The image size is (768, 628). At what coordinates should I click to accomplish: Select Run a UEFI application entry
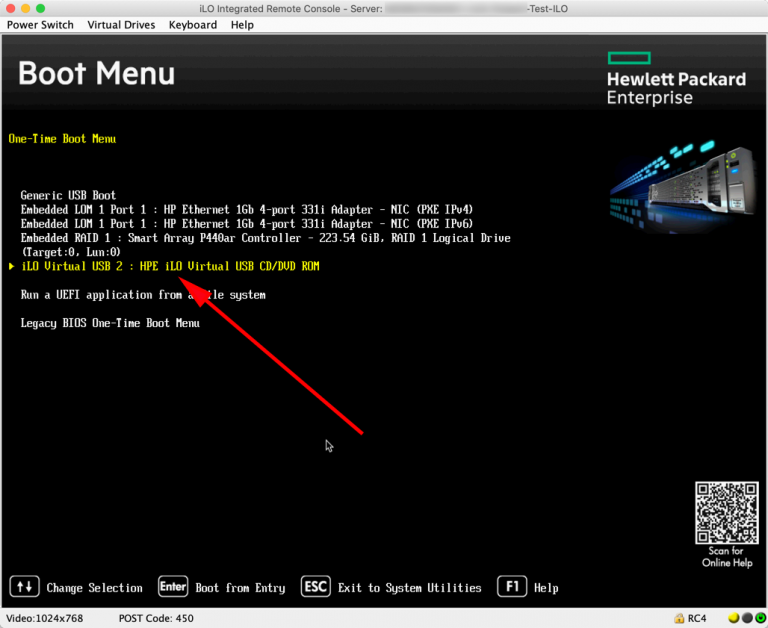pyautogui.click(x=143, y=295)
